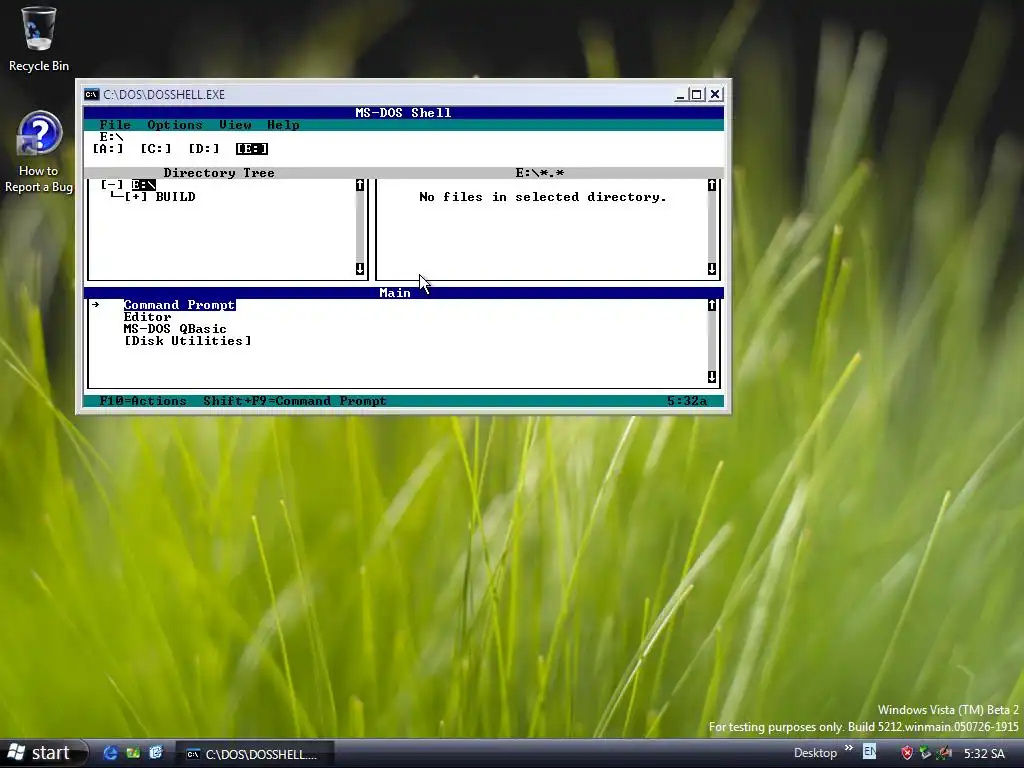This screenshot has height=768, width=1024.
Task: Open the Recycle Bin desktop icon
Action: pyautogui.click(x=39, y=38)
